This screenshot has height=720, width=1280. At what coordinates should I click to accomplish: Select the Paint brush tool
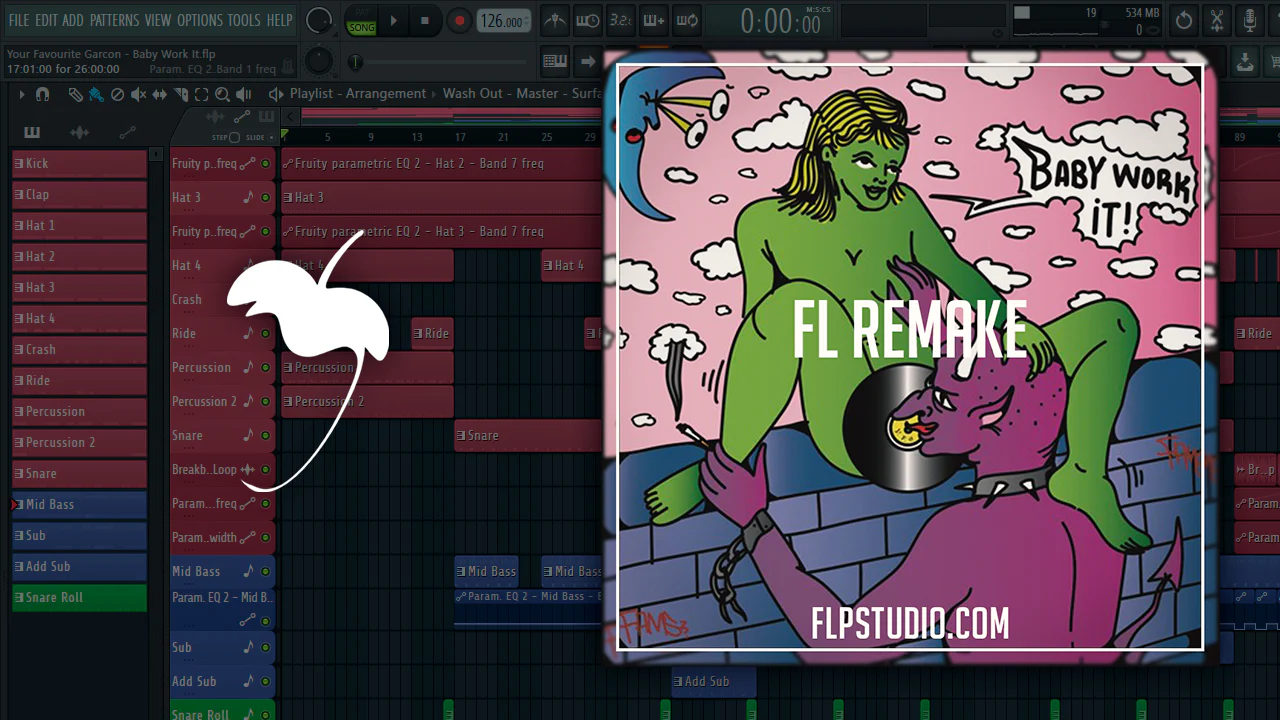point(96,94)
